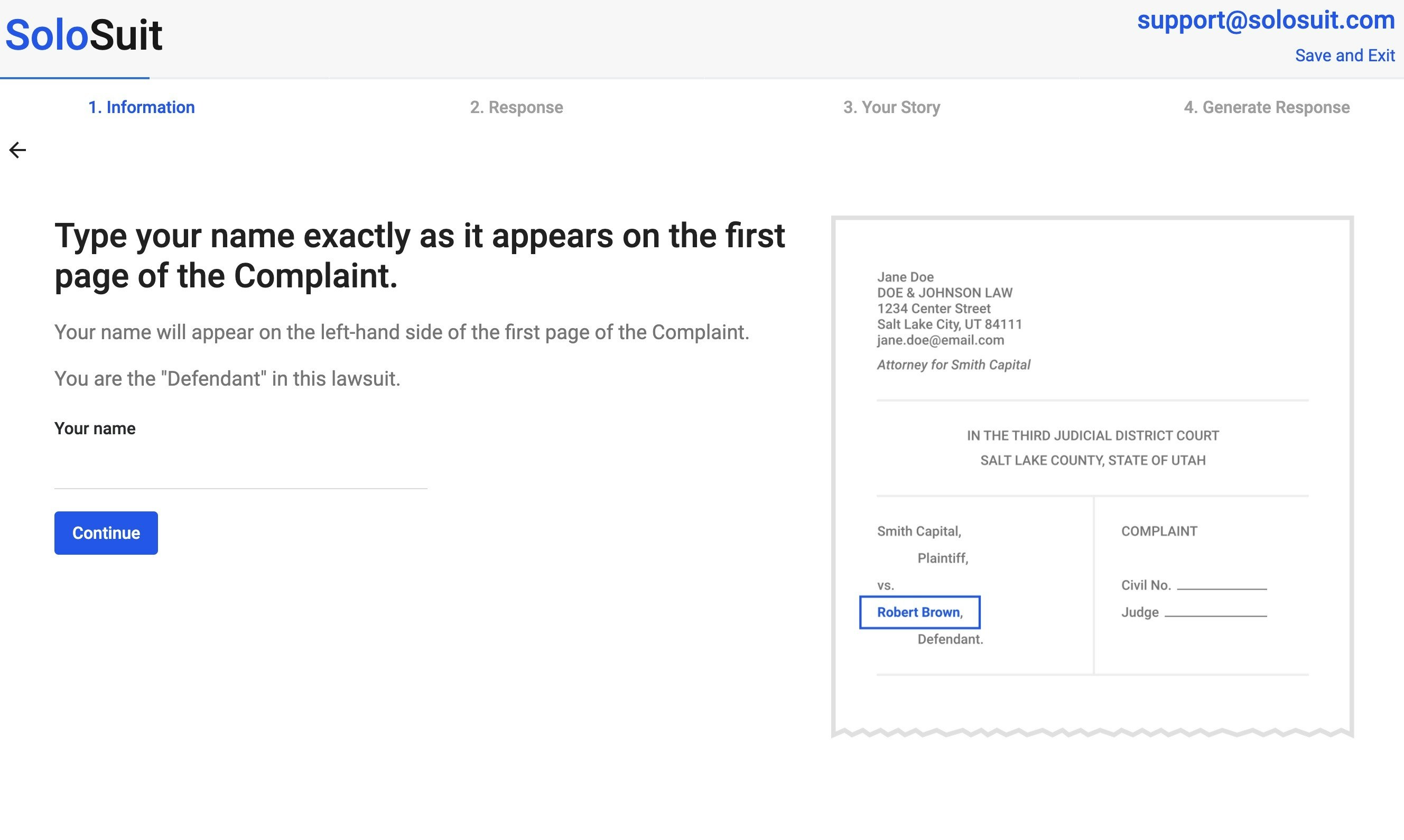This screenshot has height=840, width=1404.
Task: Jump to 4. Generate Response step
Action: click(1267, 108)
